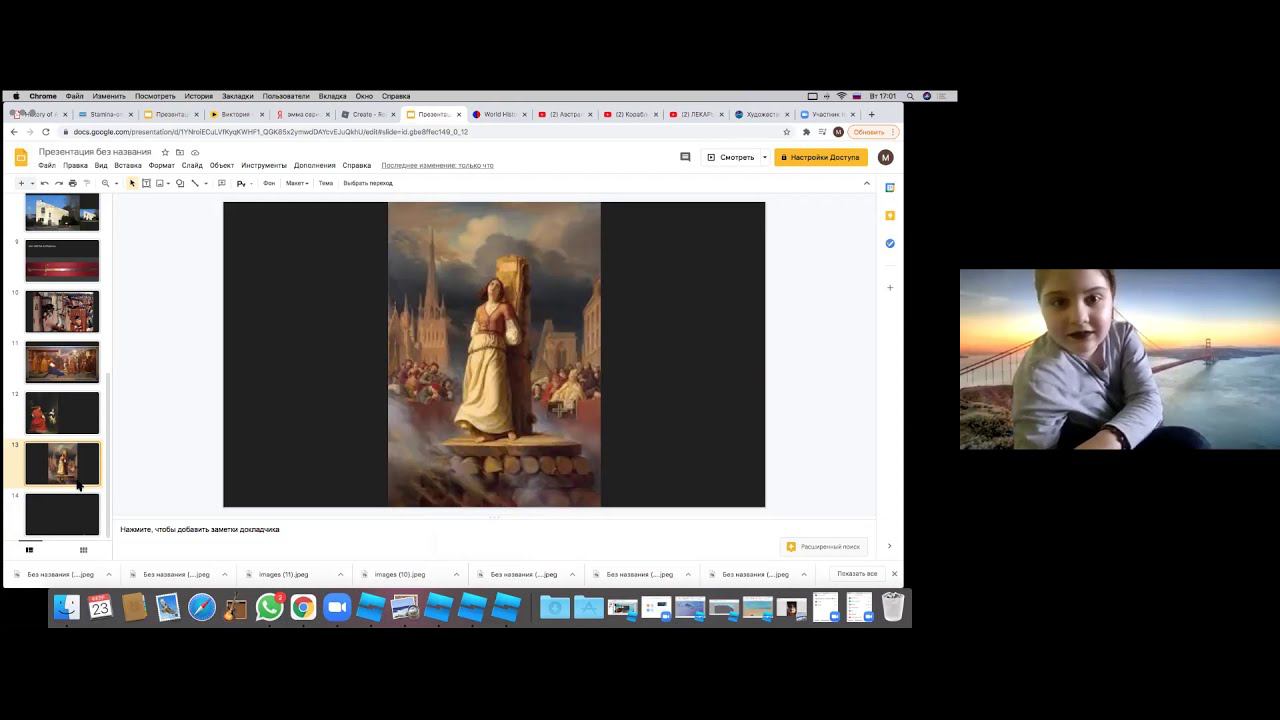Screen dimensions: 1280x720
Task: Add a comment from toolbar icon
Action: tap(221, 183)
